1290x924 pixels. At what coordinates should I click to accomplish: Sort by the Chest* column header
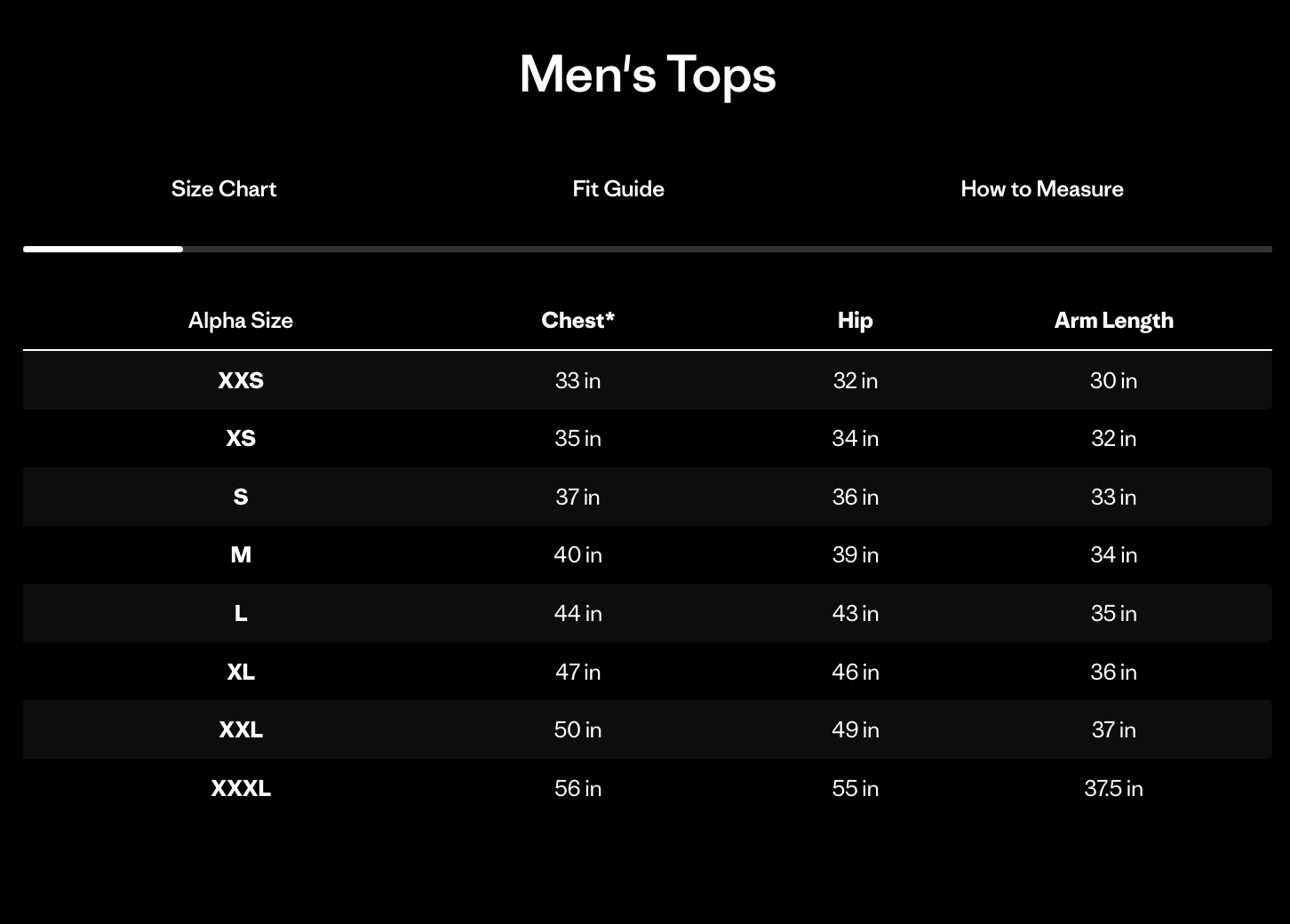pos(578,320)
